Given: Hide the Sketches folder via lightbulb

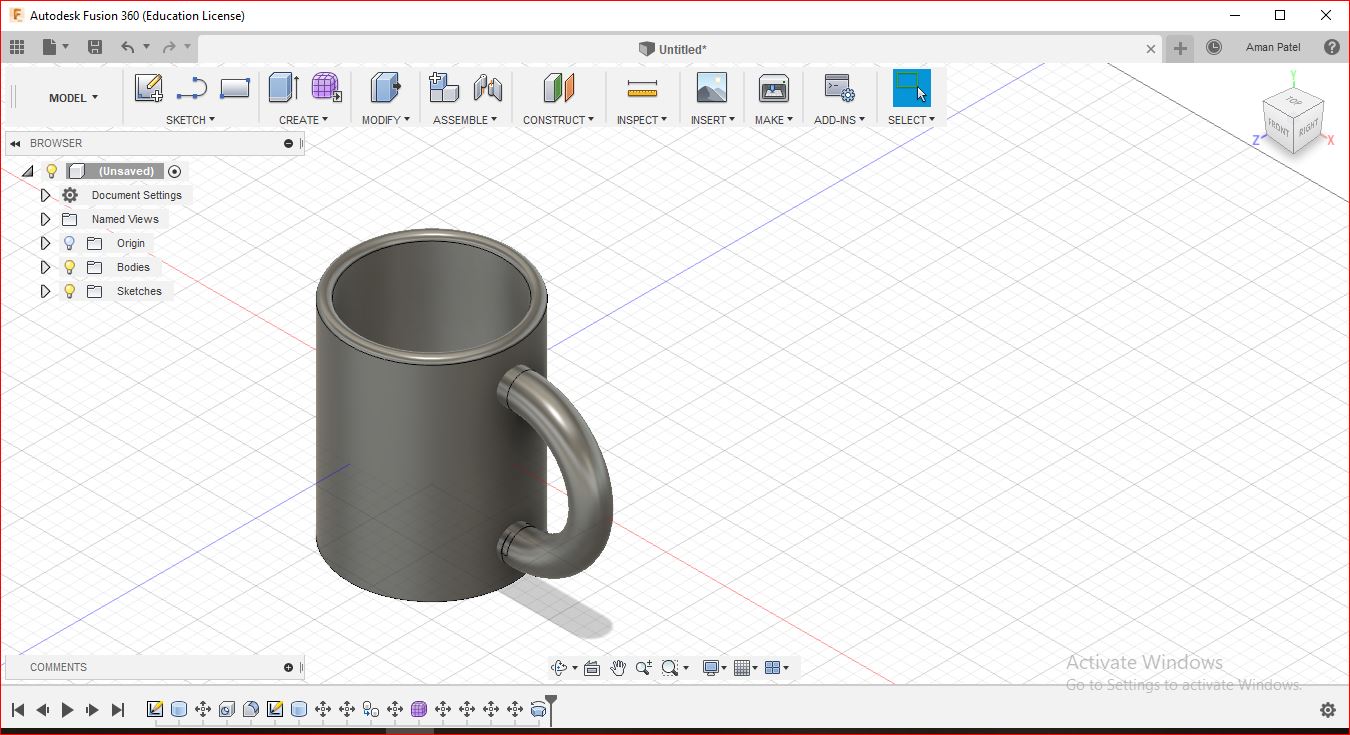Looking at the screenshot, I should (69, 291).
